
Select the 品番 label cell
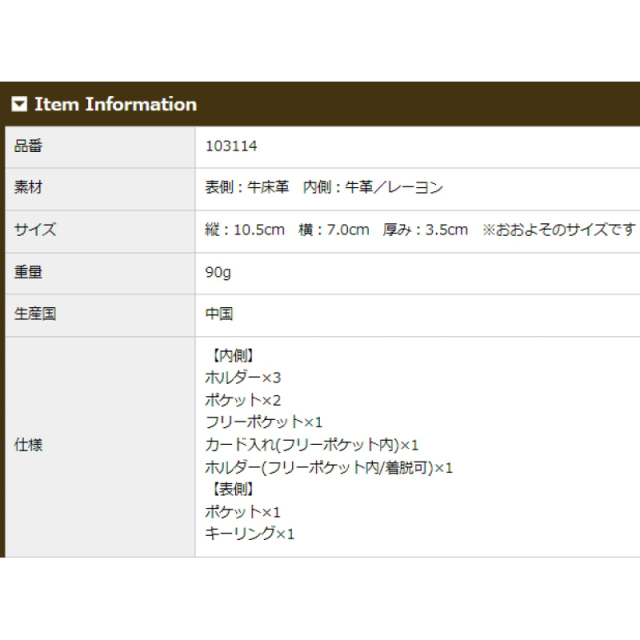100,147
